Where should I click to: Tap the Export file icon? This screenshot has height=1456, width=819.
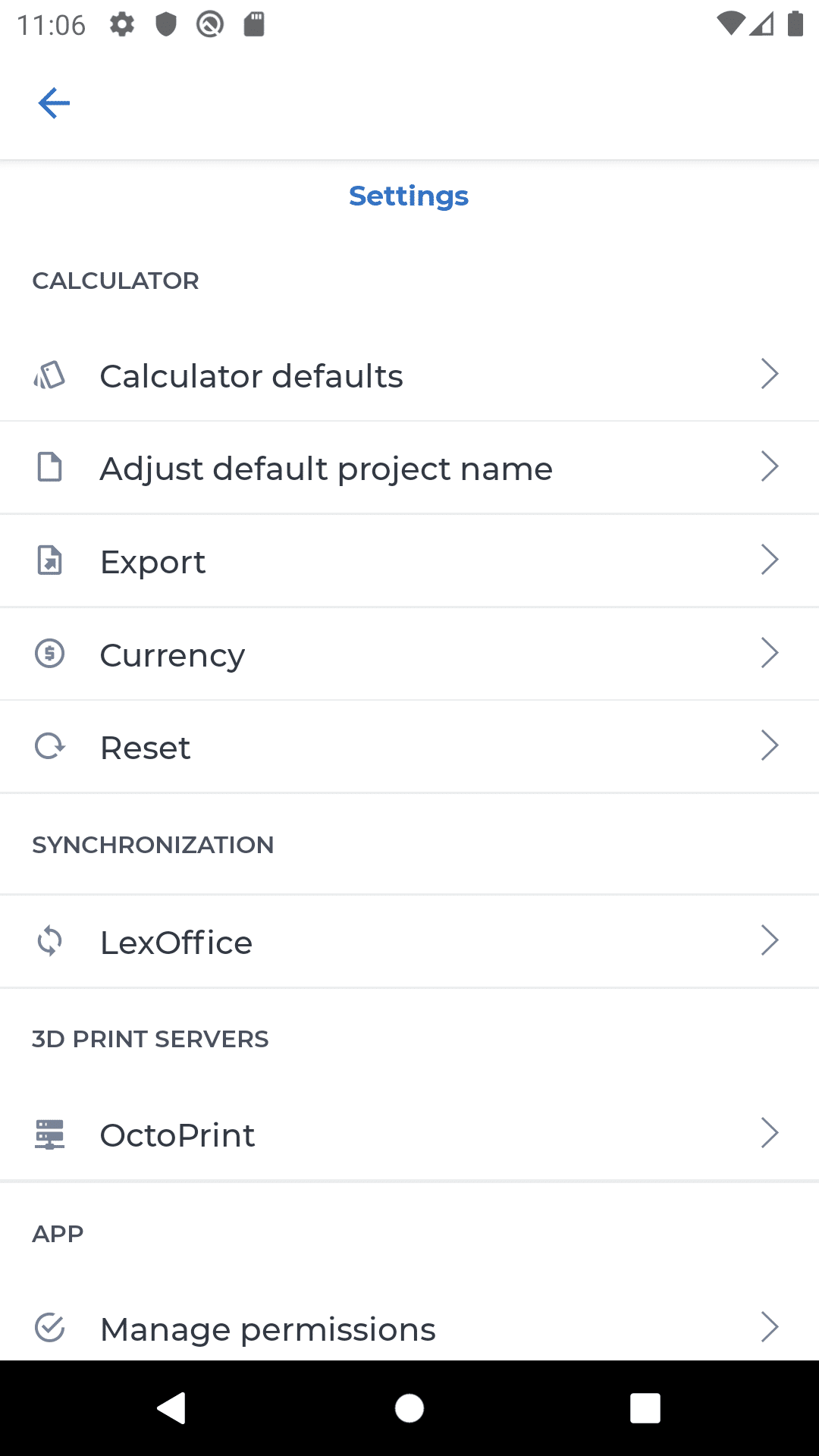pyautogui.click(x=49, y=560)
